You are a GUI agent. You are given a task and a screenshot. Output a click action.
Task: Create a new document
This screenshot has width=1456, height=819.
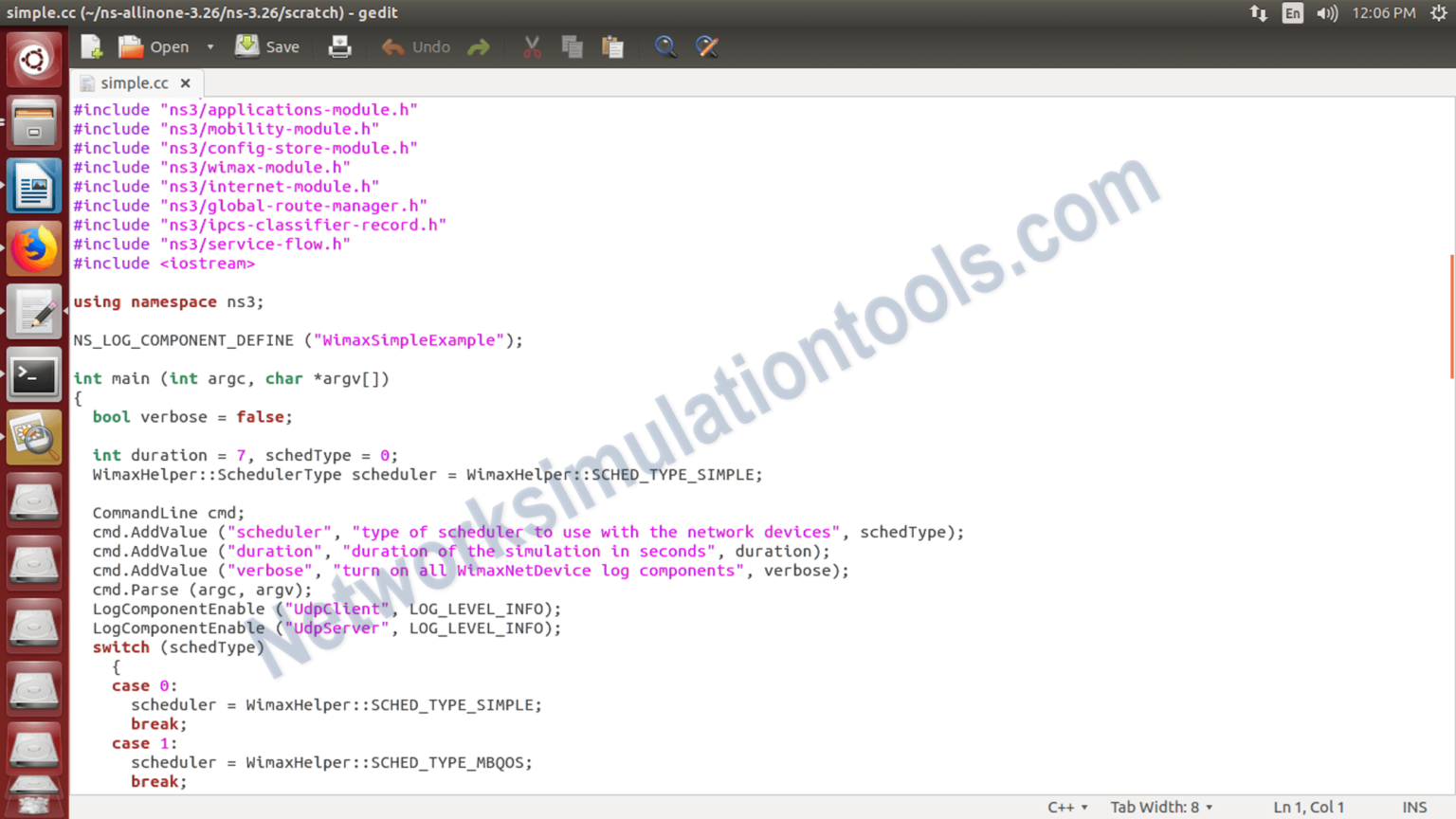(x=90, y=45)
